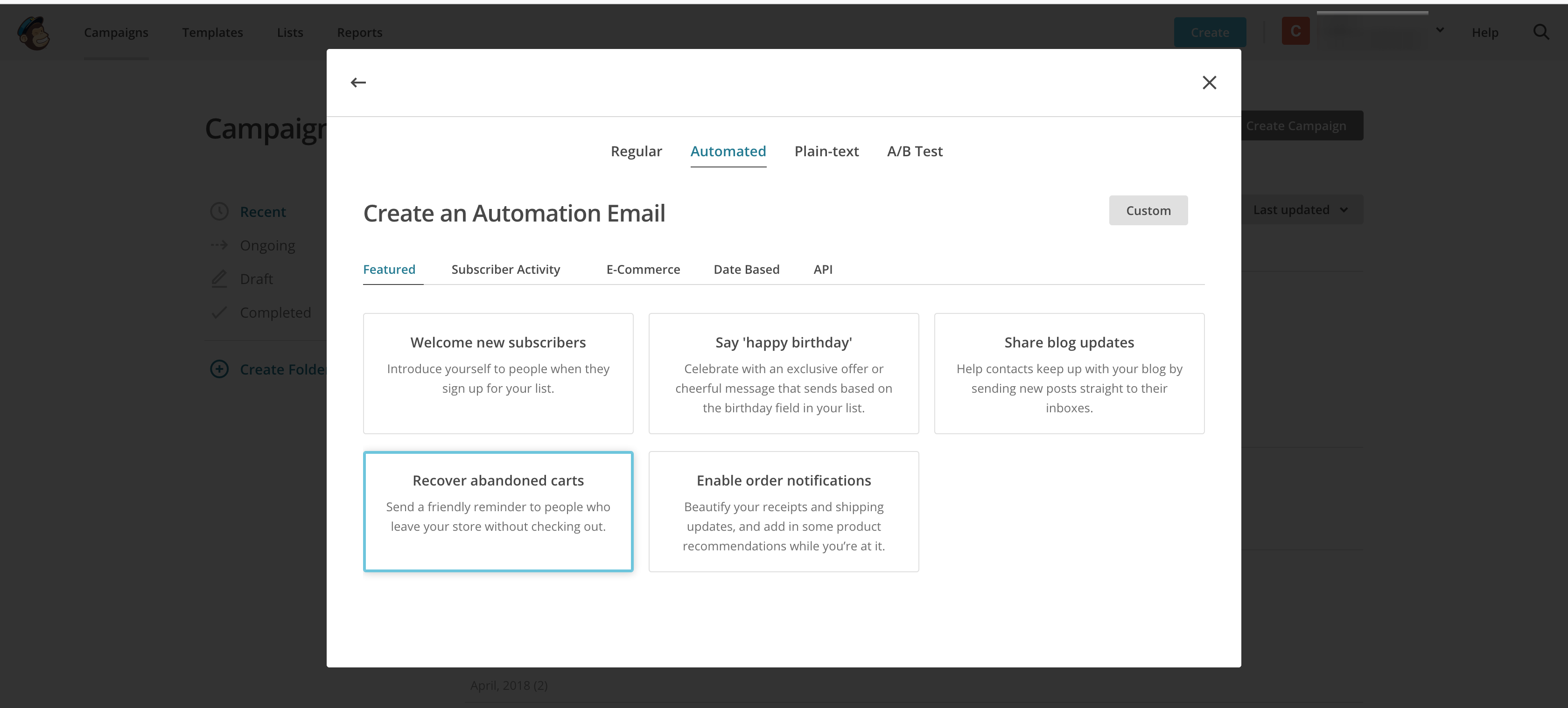Open the A/B Test tab

pos(914,151)
